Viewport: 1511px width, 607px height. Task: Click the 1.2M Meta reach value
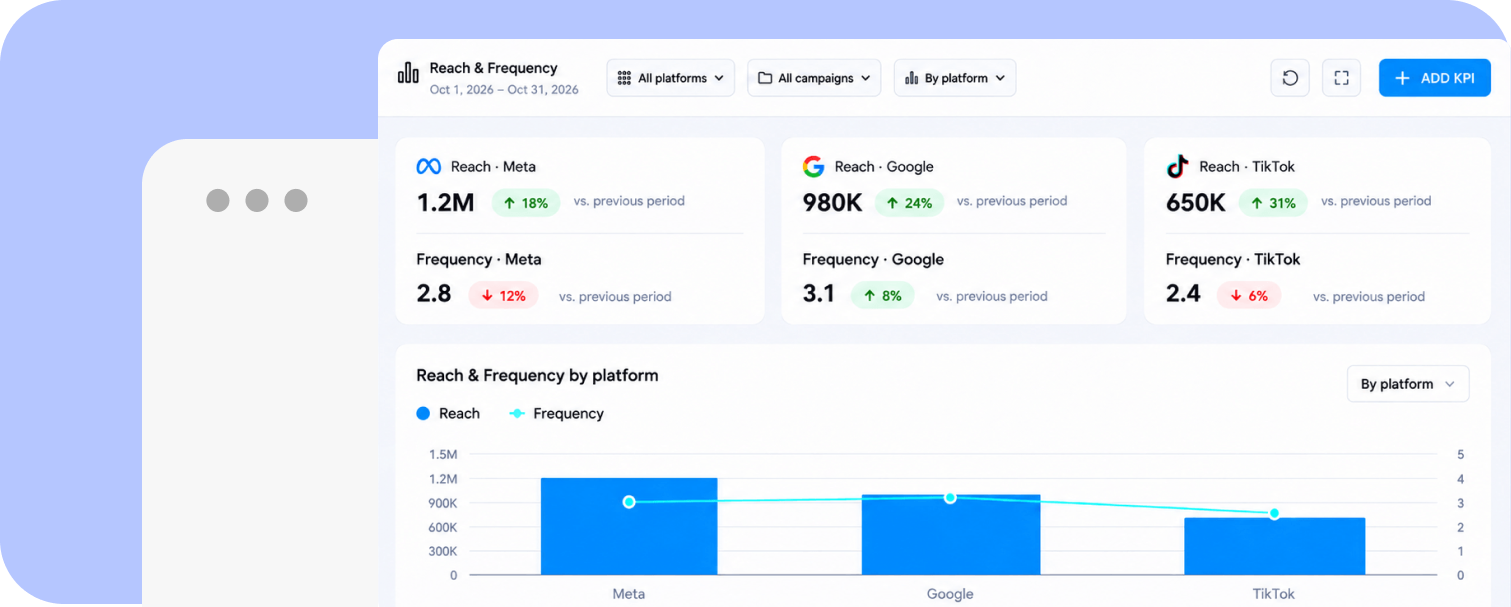445,203
